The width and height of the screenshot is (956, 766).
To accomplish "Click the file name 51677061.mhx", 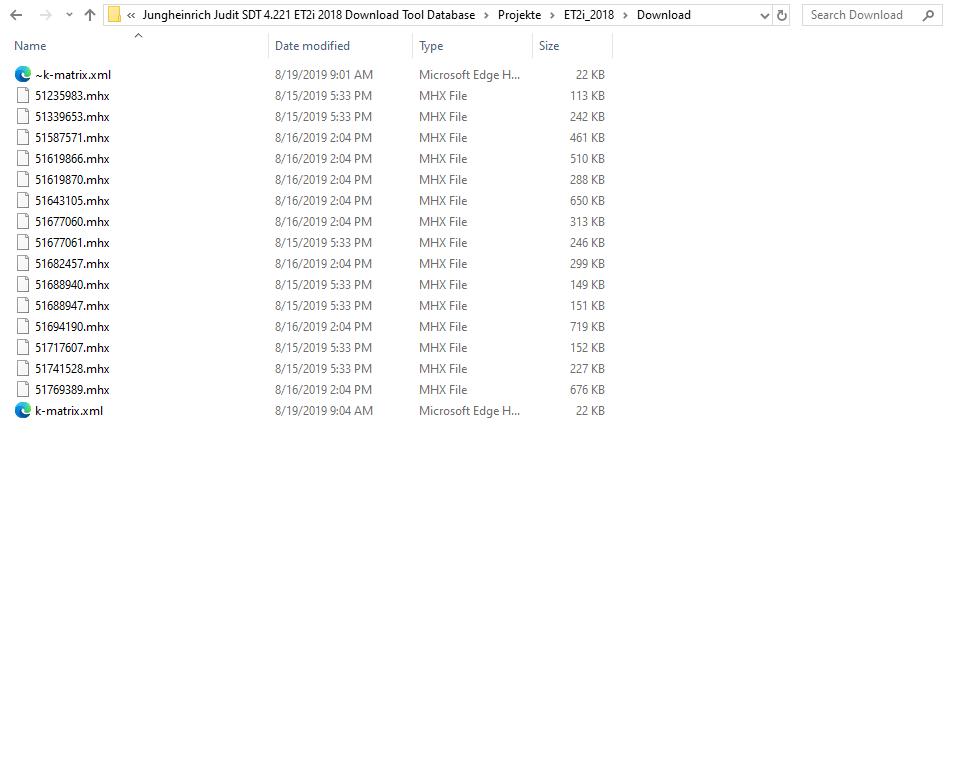I will pos(72,243).
